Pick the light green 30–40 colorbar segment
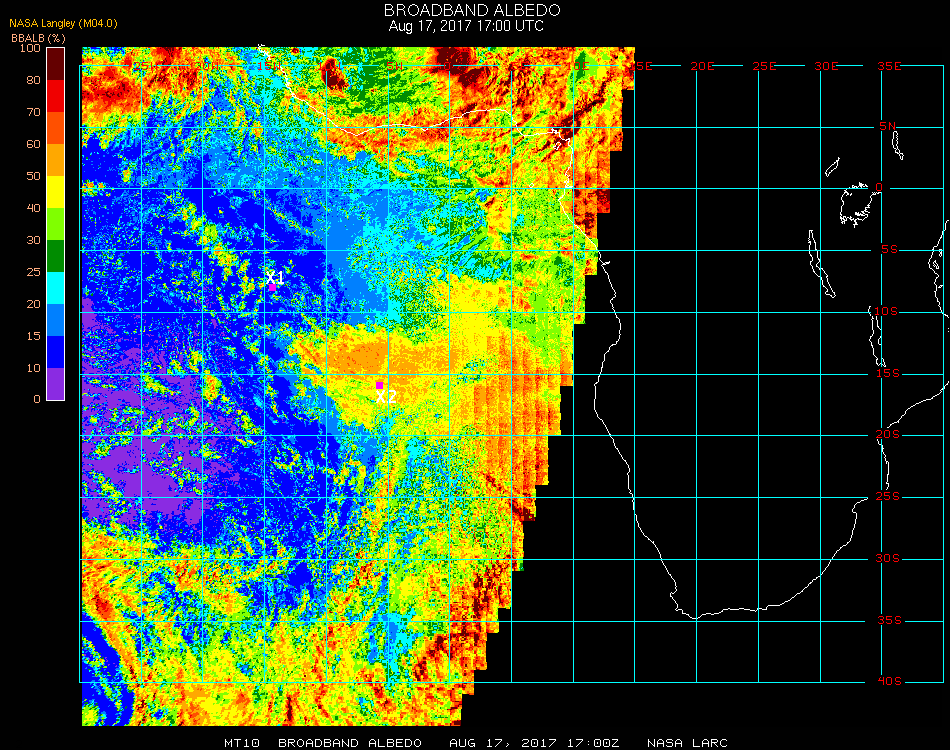 point(56,224)
